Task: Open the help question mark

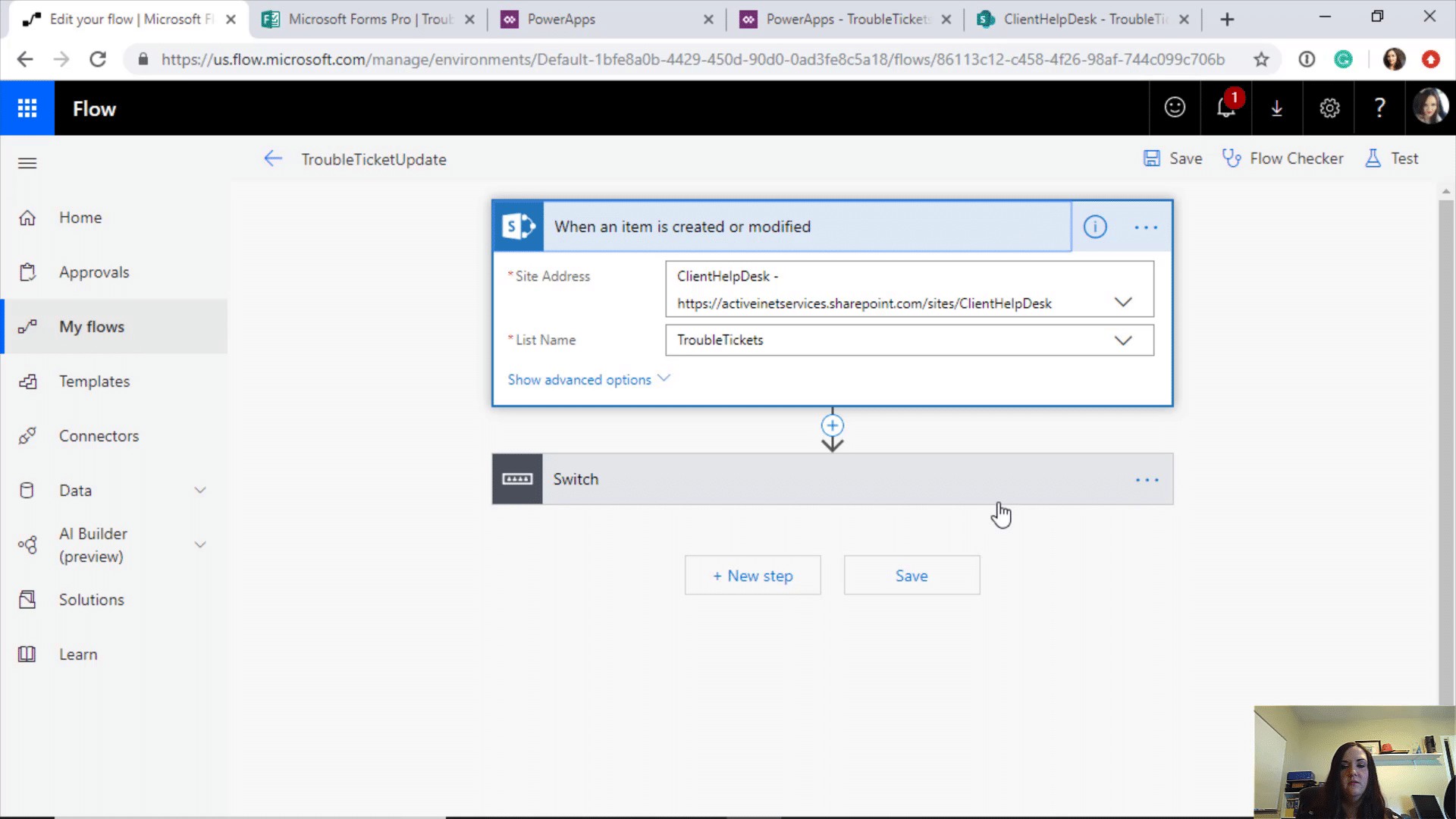Action: 1380,108
